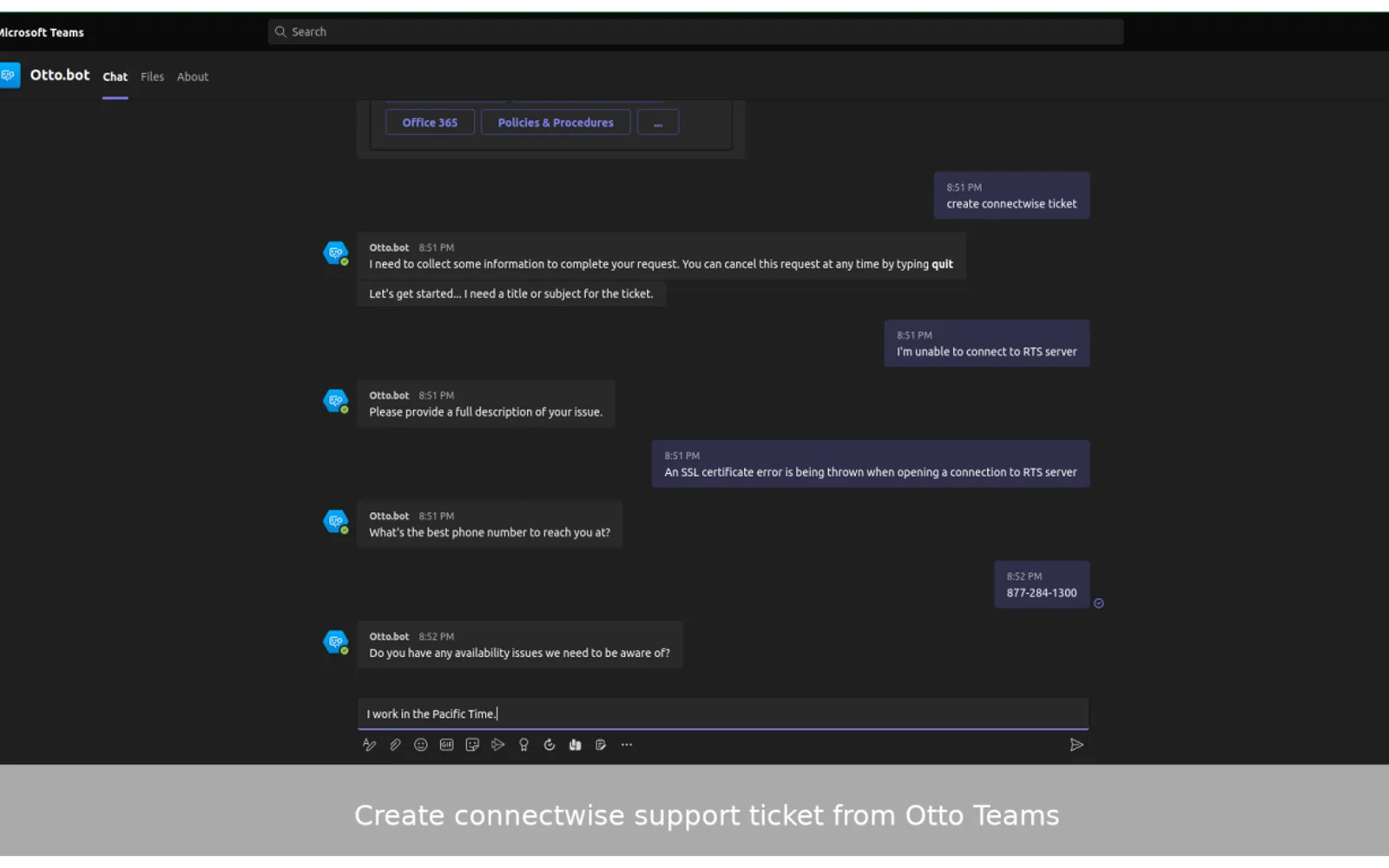Open the GIF picker
Viewport: 1389px width, 868px height.
click(446, 745)
